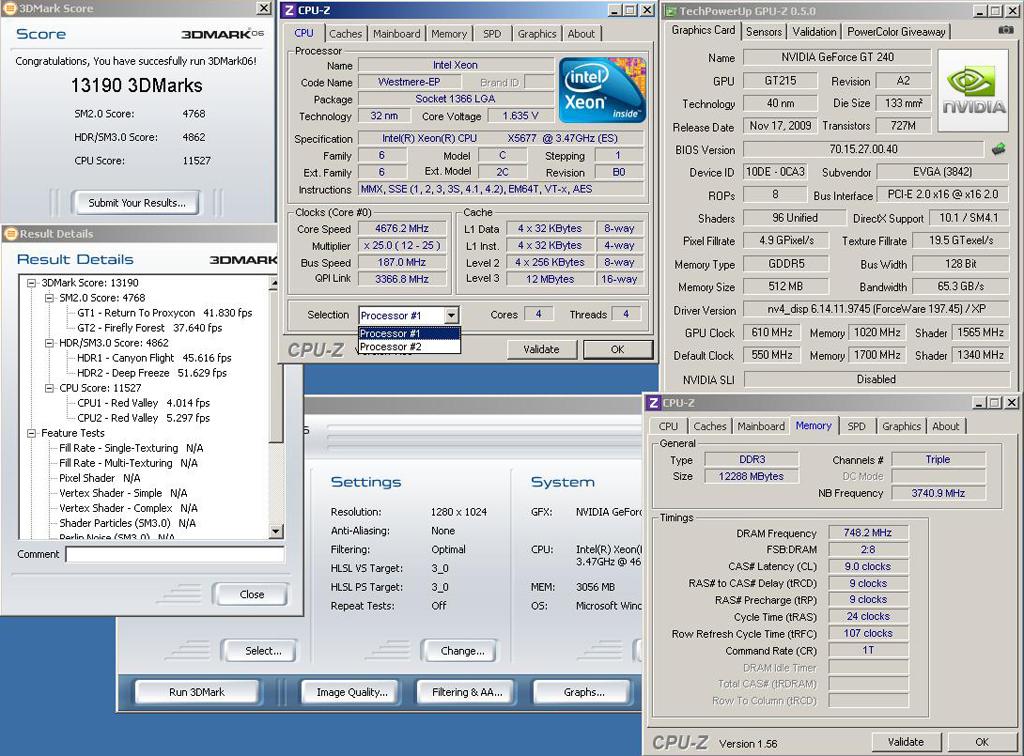Open the SPD tab in the top CPU-Z window
Viewport: 1024px width, 756px height.
[492, 34]
